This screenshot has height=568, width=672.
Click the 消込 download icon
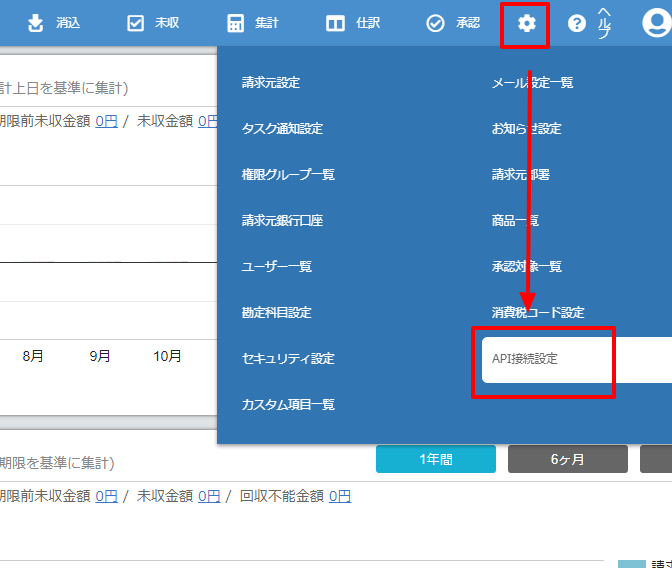point(36,23)
